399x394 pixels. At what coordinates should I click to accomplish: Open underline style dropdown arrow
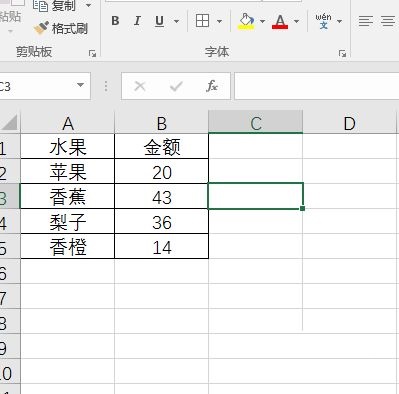pos(176,21)
